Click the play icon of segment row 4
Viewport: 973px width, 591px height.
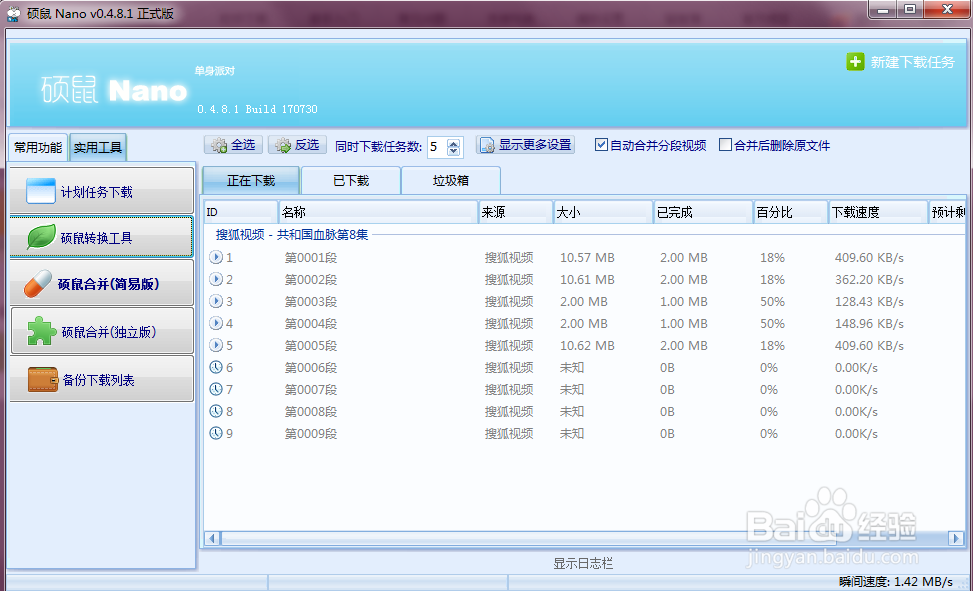215,323
